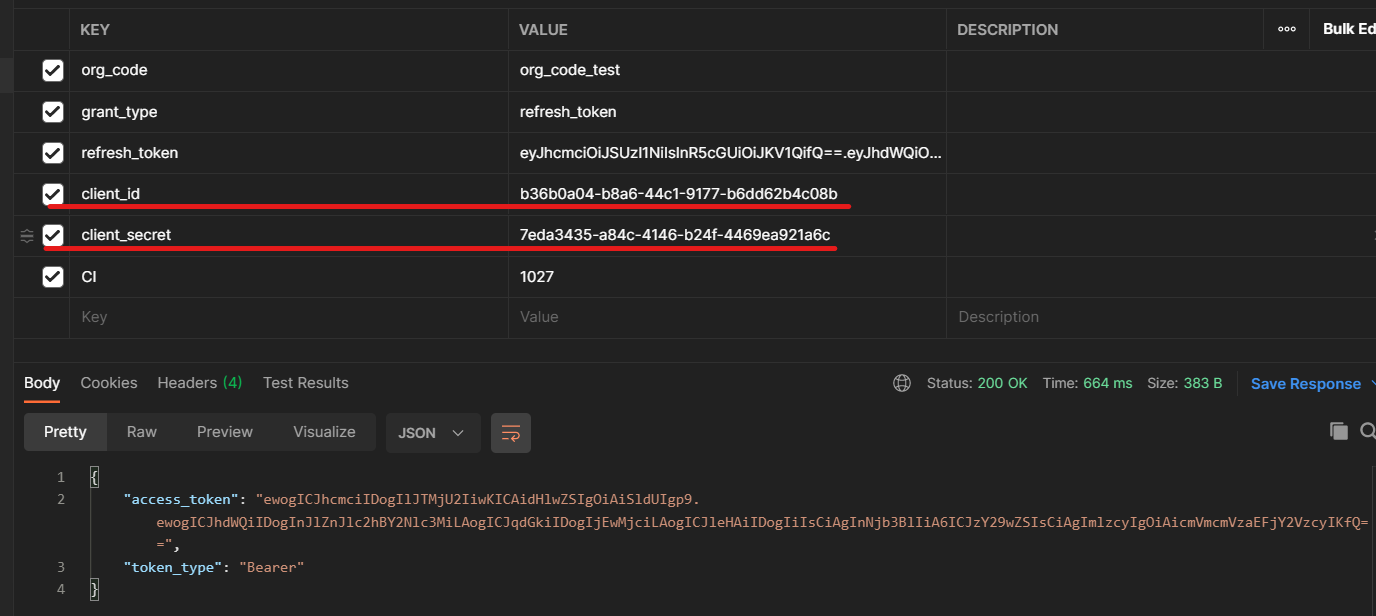Select the Test Results tab

[305, 383]
